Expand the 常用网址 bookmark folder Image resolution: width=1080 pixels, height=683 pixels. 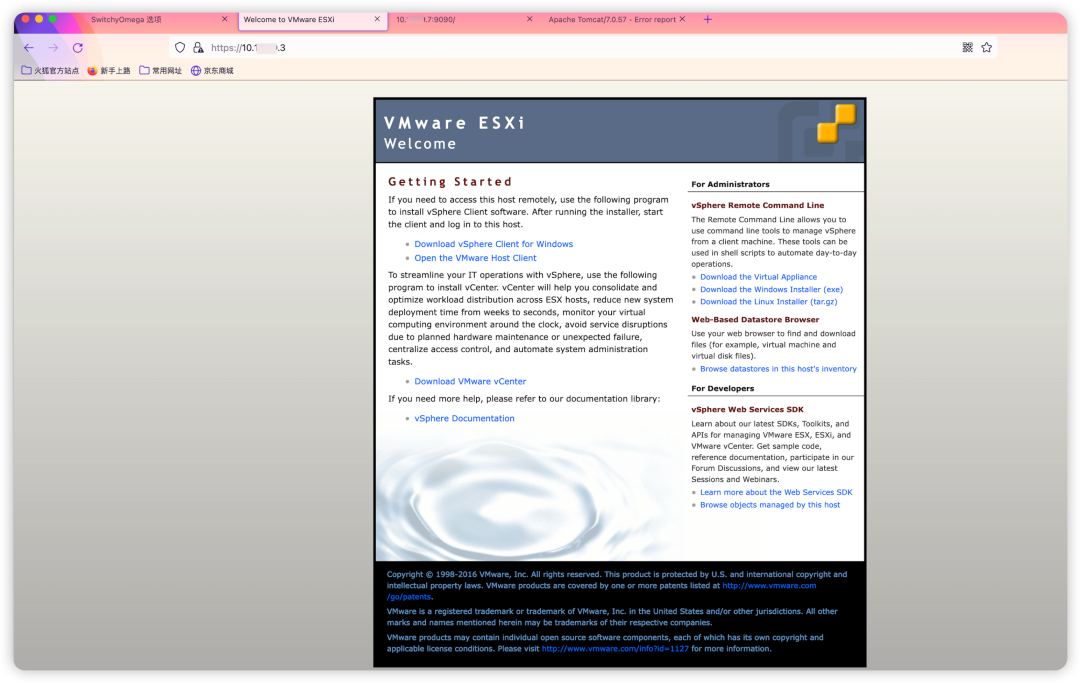pyautogui.click(x=160, y=70)
